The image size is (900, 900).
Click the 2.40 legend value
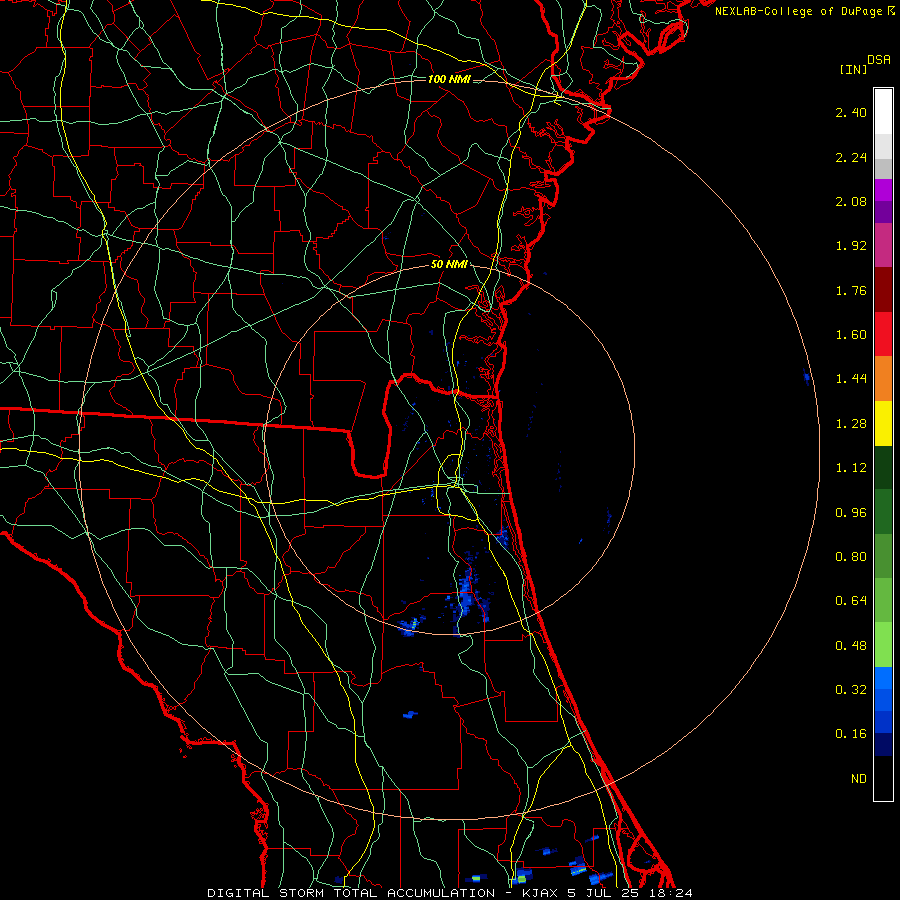point(851,112)
